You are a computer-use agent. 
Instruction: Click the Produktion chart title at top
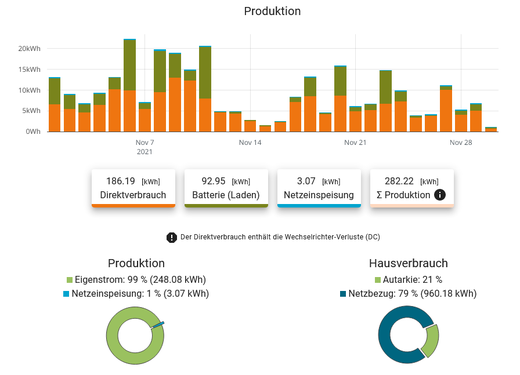(x=272, y=11)
